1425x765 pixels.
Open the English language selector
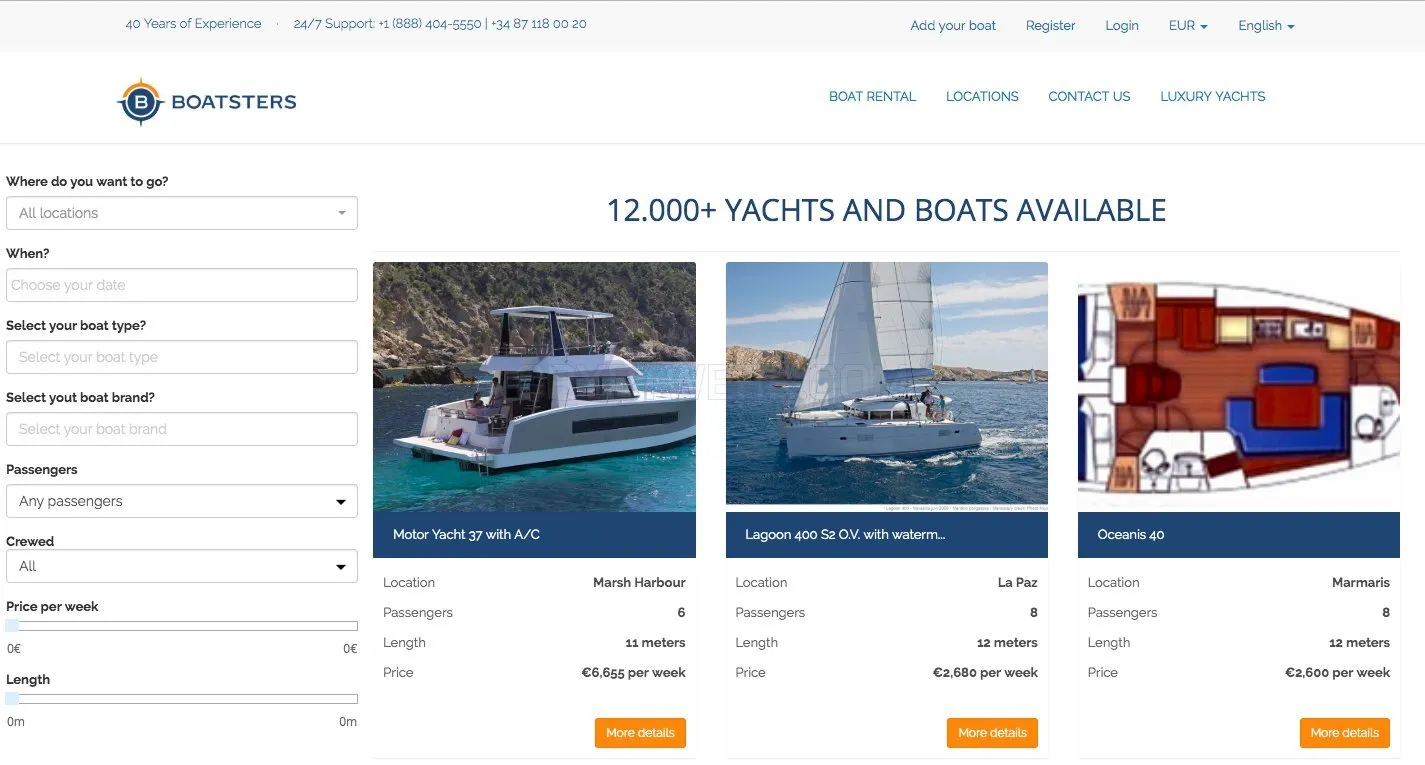(1266, 26)
